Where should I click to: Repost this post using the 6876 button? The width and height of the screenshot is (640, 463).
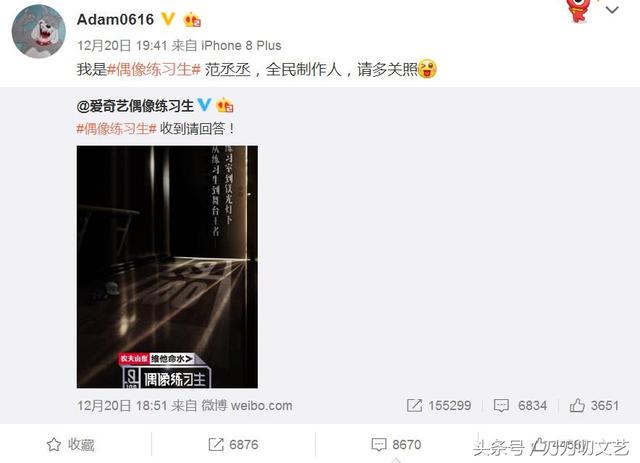click(233, 444)
